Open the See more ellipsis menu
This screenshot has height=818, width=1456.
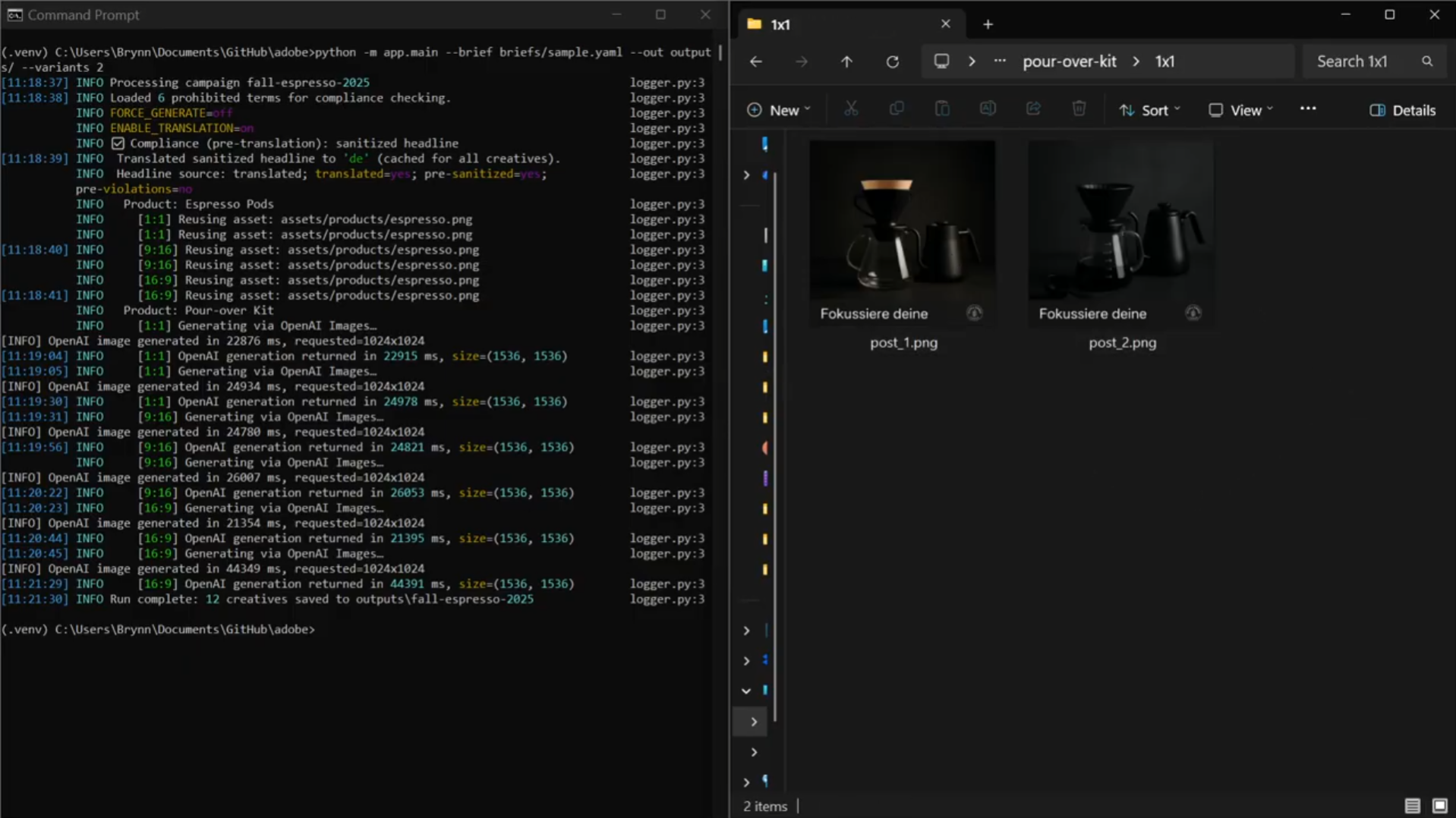(x=1307, y=109)
